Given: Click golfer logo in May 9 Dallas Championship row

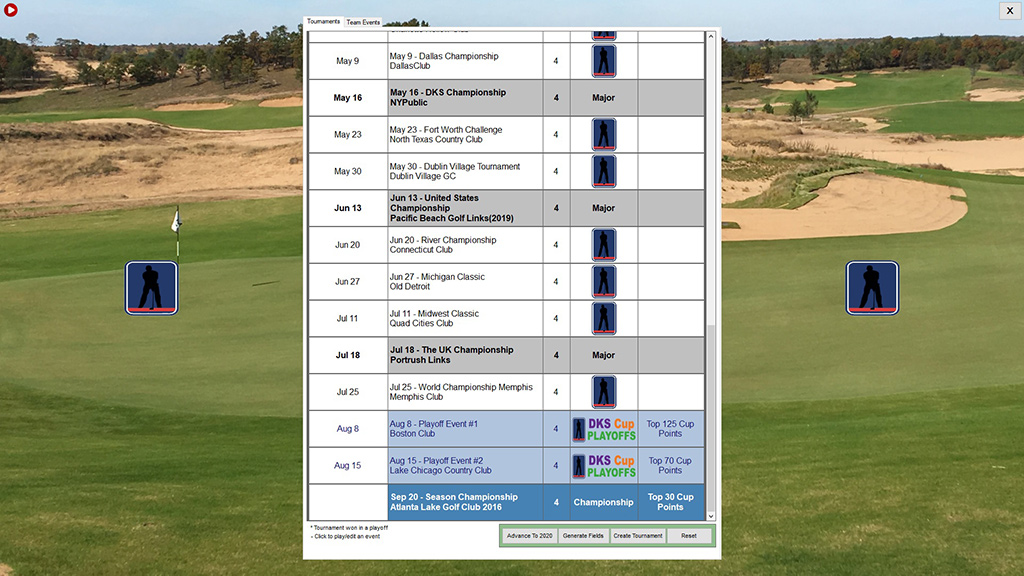Looking at the screenshot, I should point(603,61).
